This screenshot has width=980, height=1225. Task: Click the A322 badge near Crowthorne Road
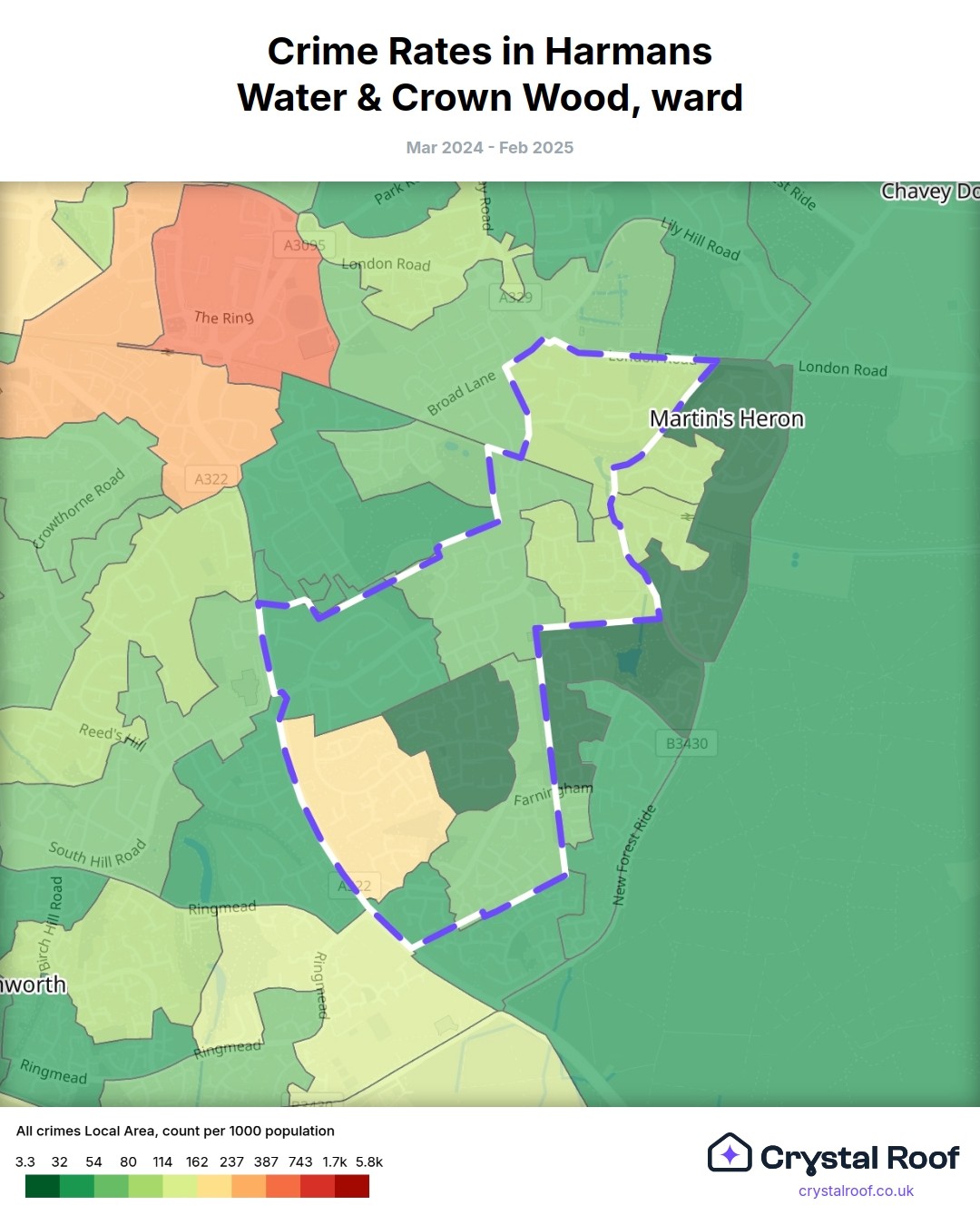[211, 478]
